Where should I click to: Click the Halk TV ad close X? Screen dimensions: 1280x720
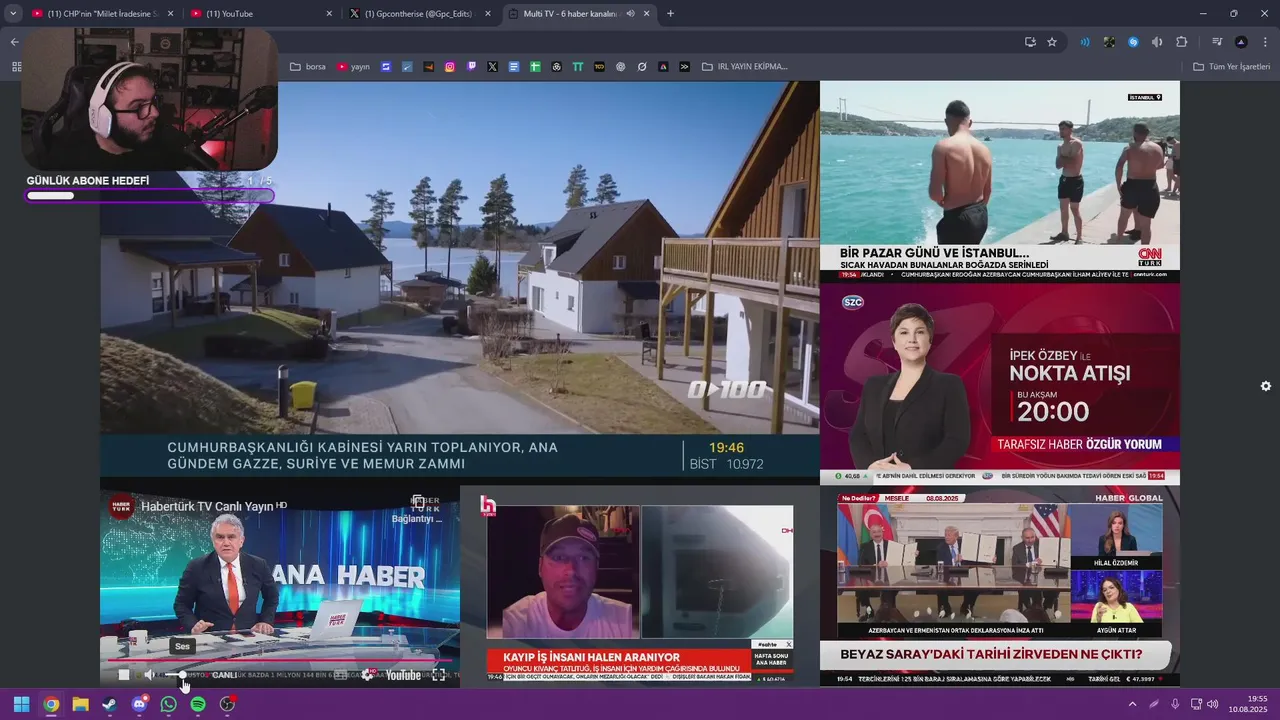(x=788, y=644)
